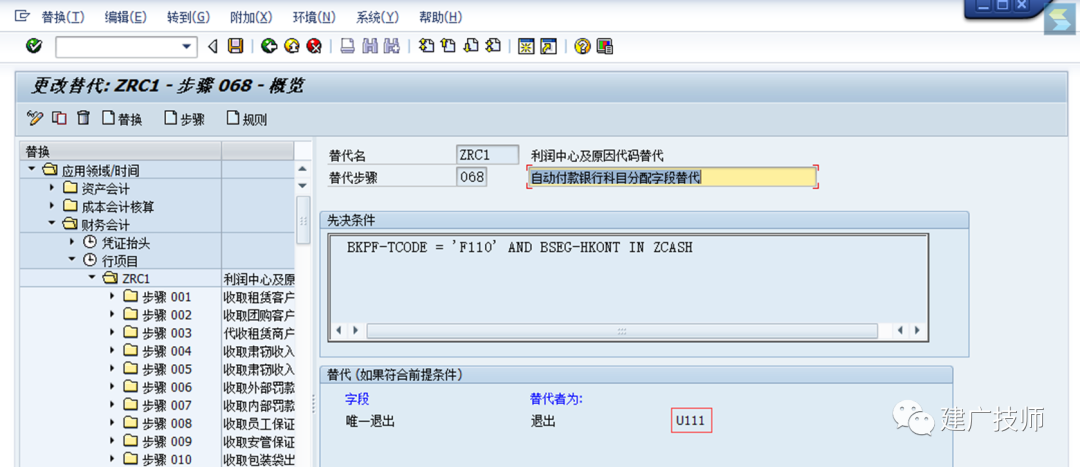The image size is (1080, 467).
Task: Click the yellow Exit icon
Action: point(292,46)
